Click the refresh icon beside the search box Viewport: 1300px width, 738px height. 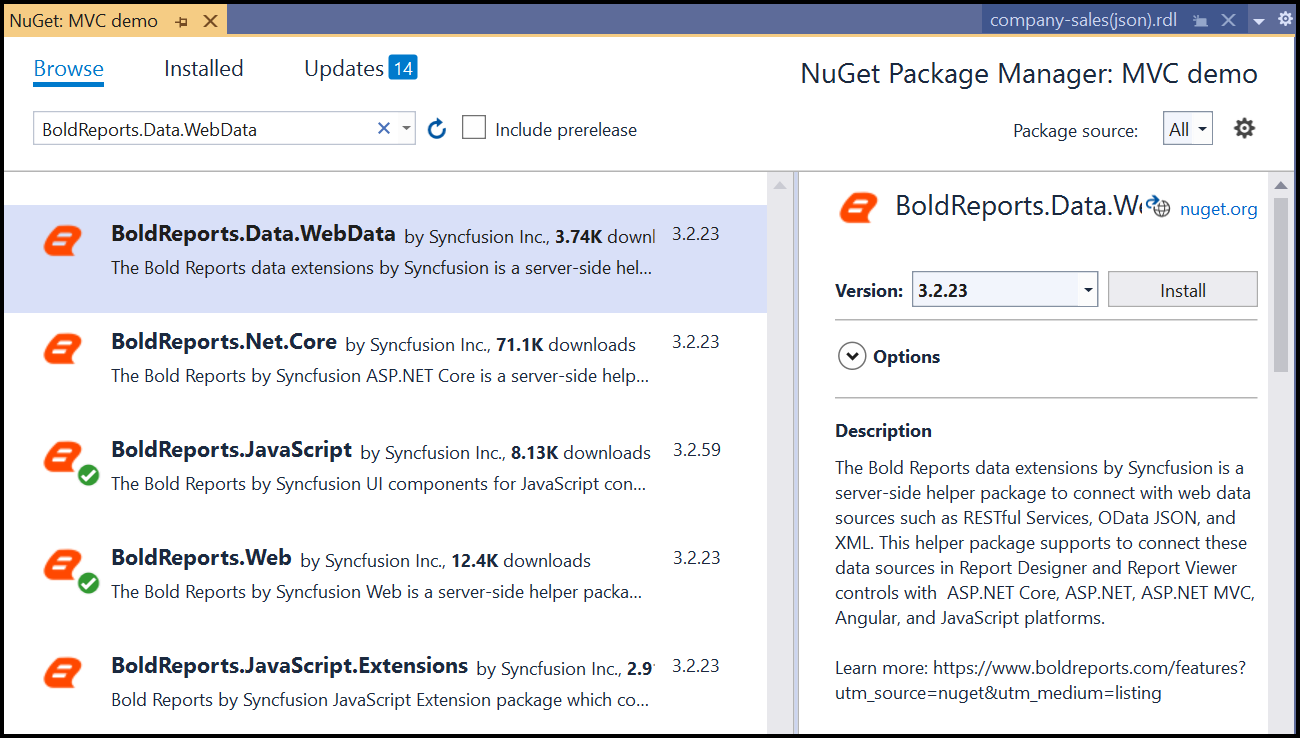tap(437, 129)
